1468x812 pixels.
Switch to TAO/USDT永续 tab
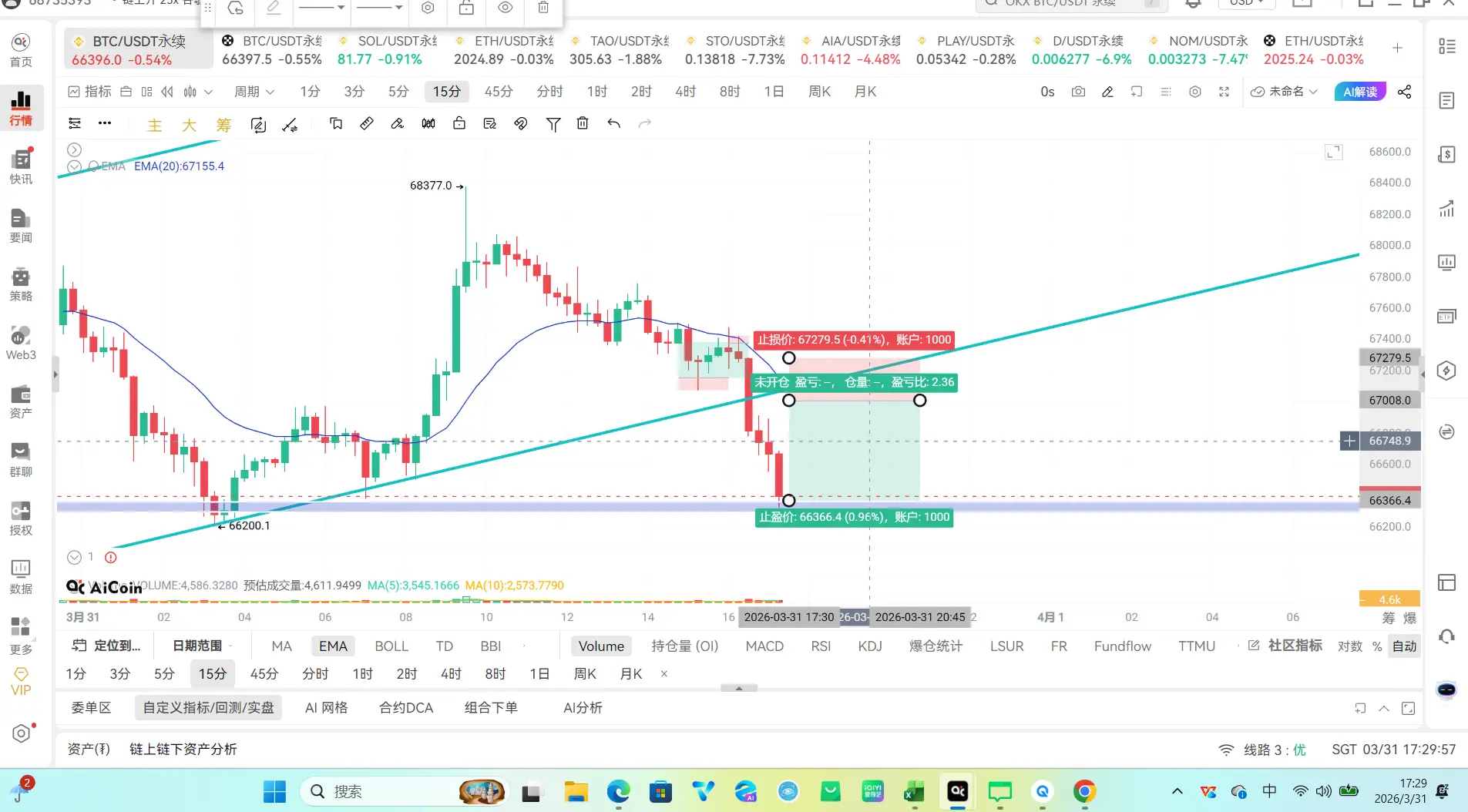(x=619, y=50)
